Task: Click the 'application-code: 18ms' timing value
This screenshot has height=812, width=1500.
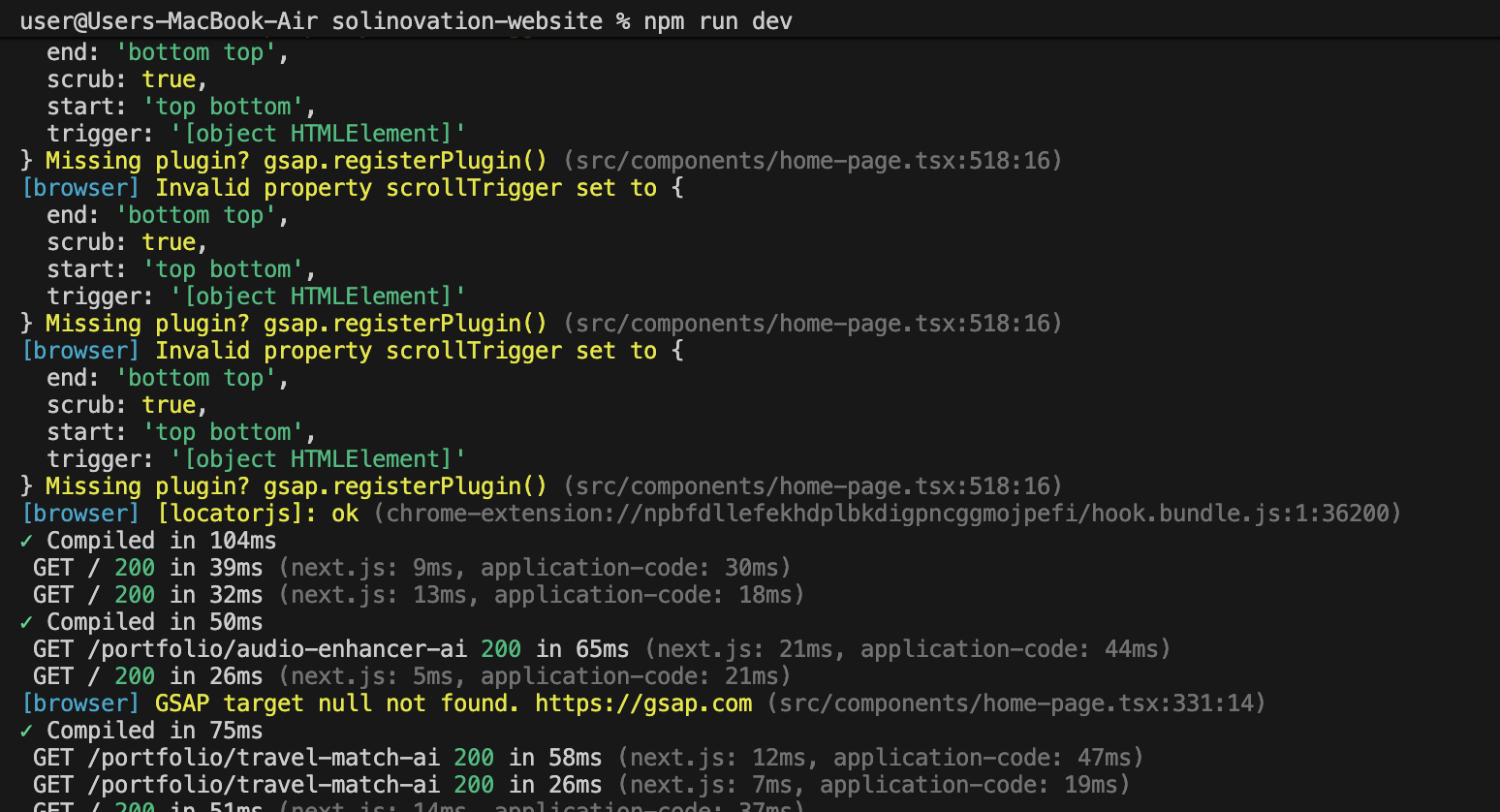Action: pyautogui.click(x=642, y=595)
